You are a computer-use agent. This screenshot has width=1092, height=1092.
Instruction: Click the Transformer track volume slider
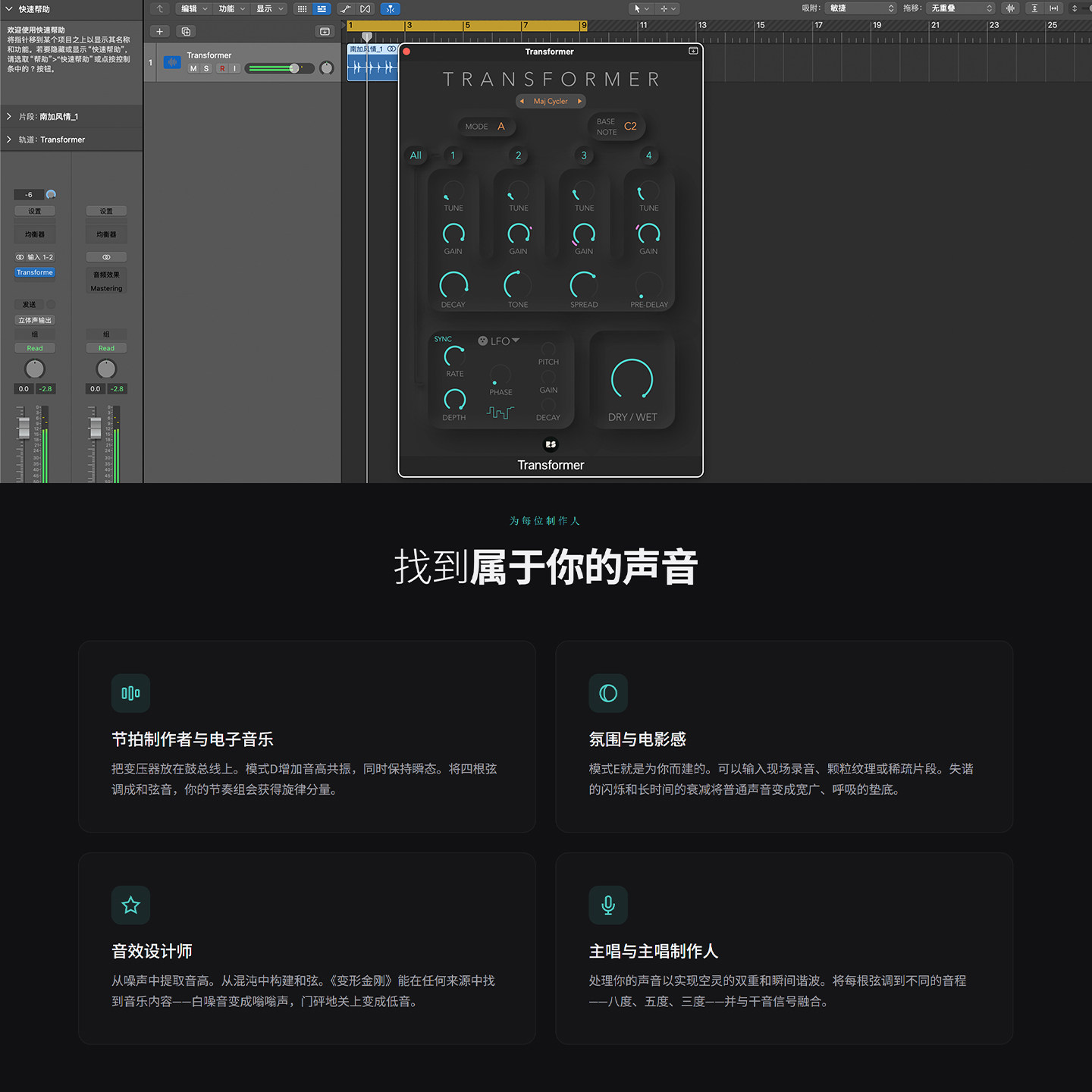278,68
